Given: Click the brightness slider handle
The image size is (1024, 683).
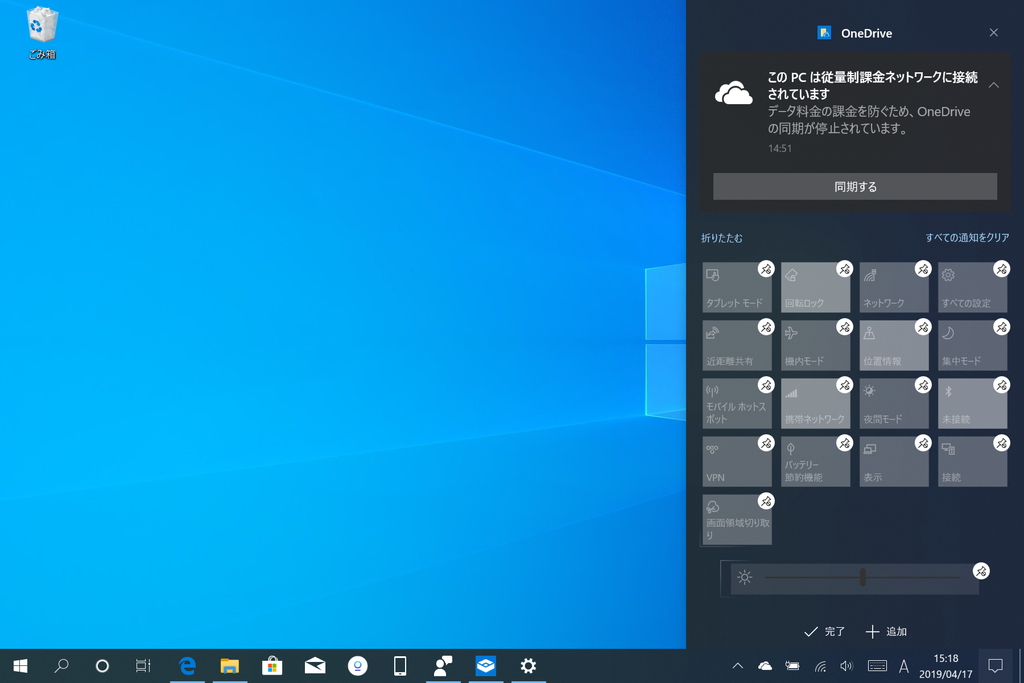Looking at the screenshot, I should pyautogui.click(x=863, y=577).
